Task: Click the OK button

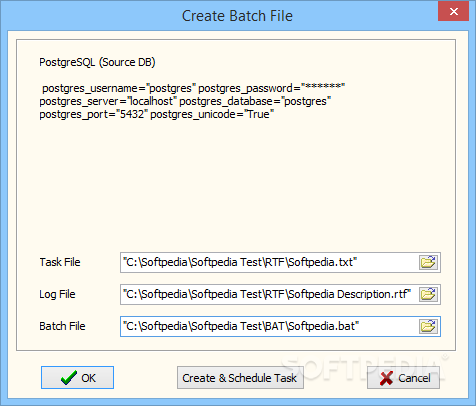Action: pos(77,378)
